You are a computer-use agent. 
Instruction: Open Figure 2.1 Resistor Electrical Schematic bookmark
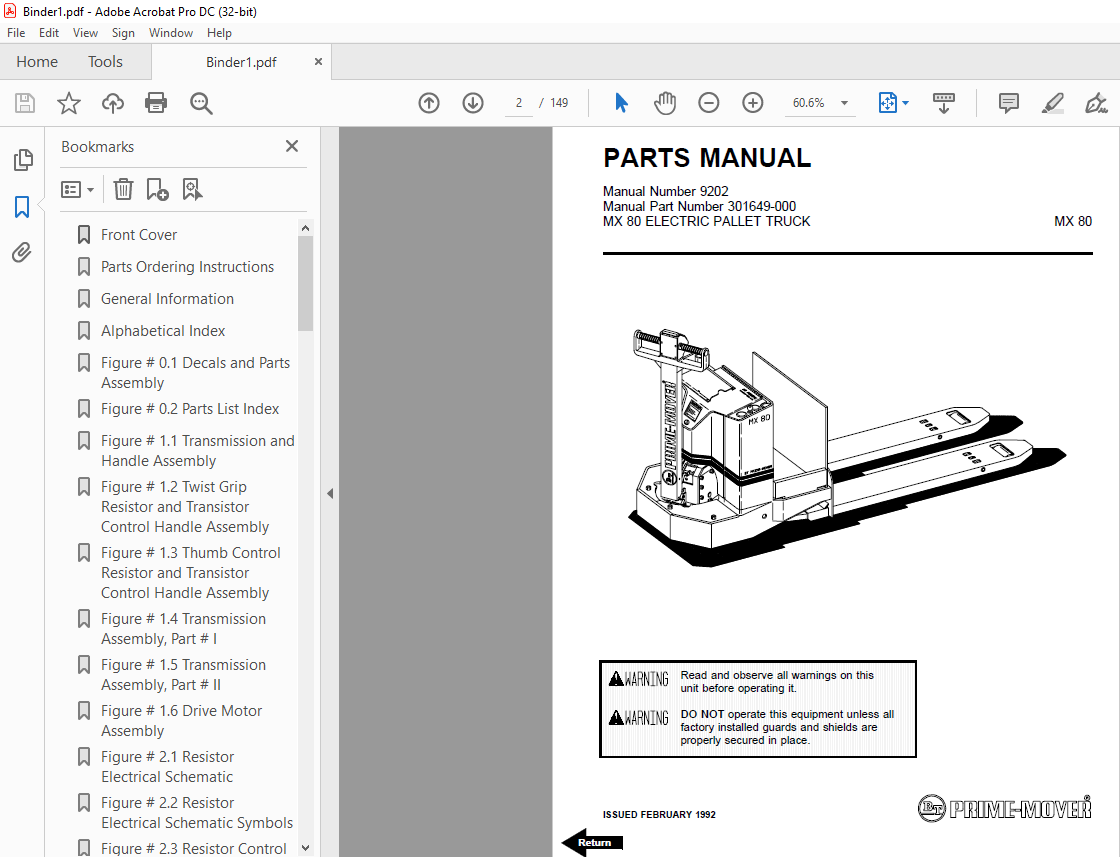click(167, 766)
